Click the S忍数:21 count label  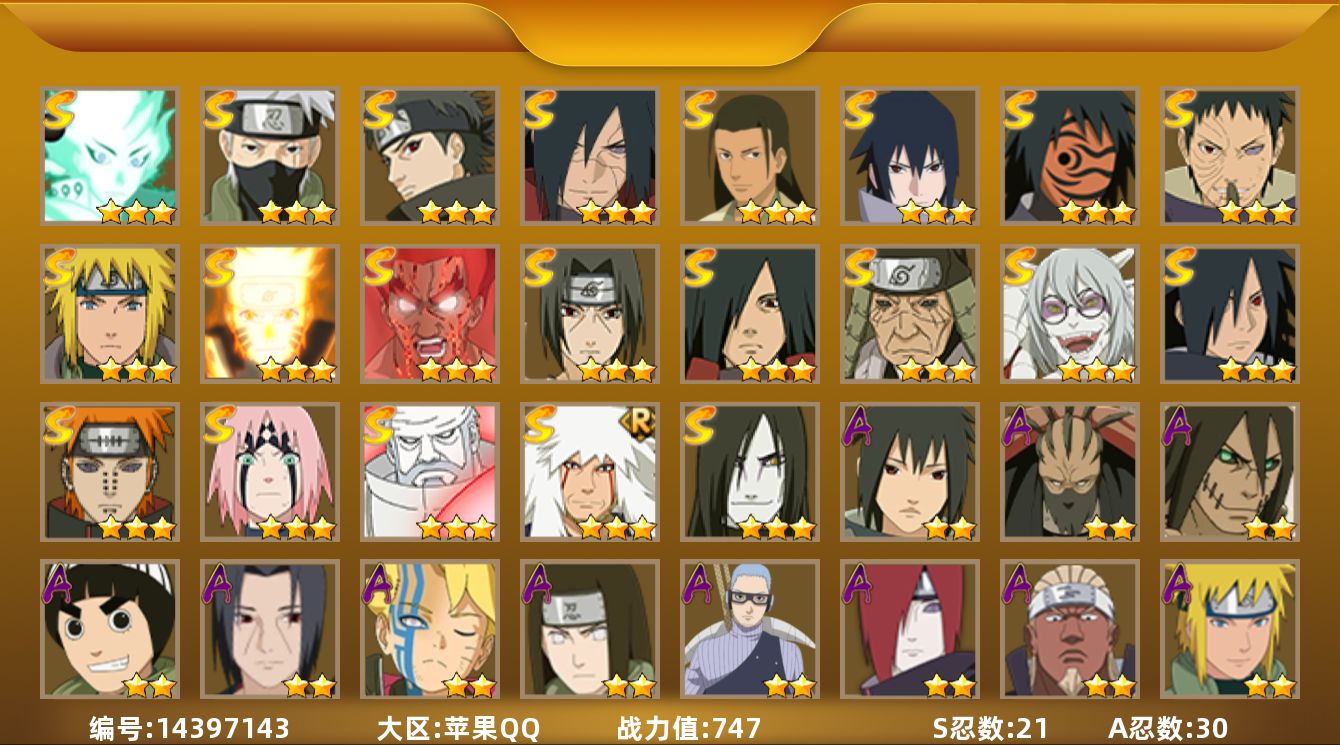point(990,728)
